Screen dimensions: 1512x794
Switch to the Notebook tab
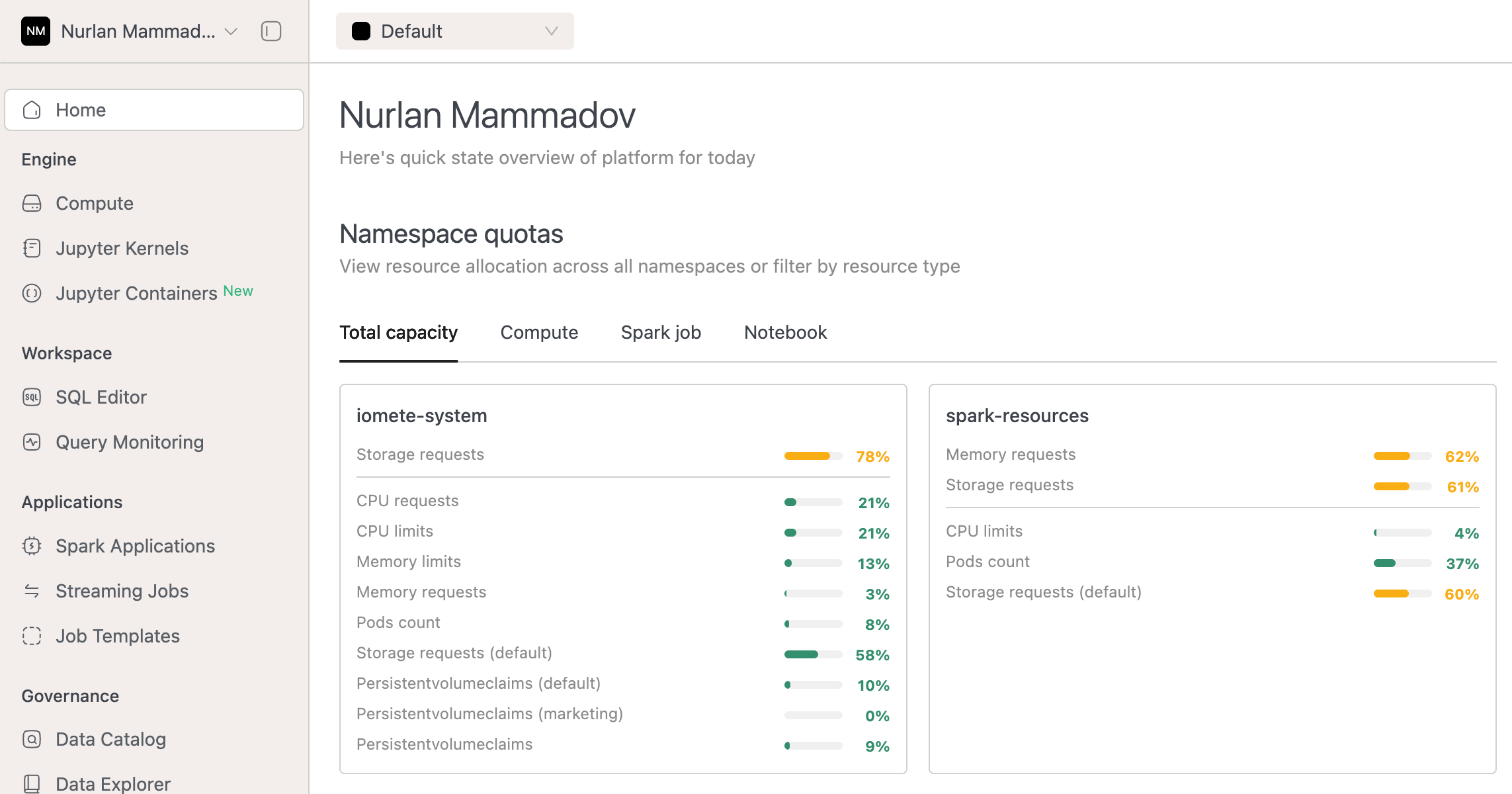pos(785,332)
